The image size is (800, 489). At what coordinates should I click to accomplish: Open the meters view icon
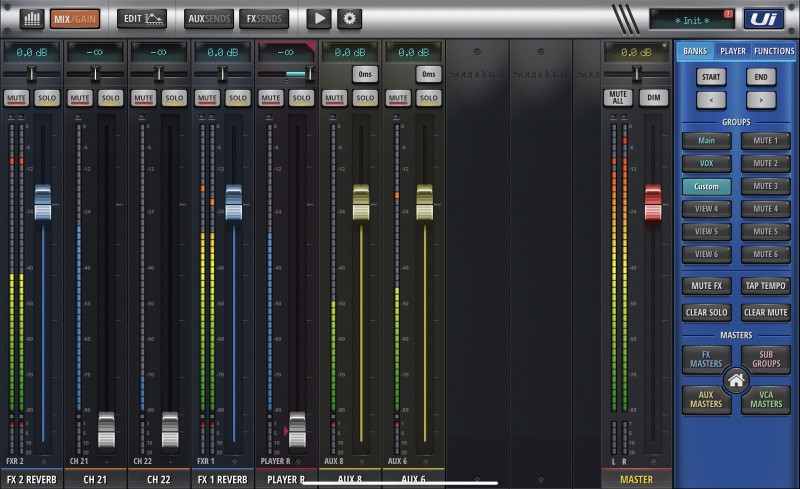31,18
